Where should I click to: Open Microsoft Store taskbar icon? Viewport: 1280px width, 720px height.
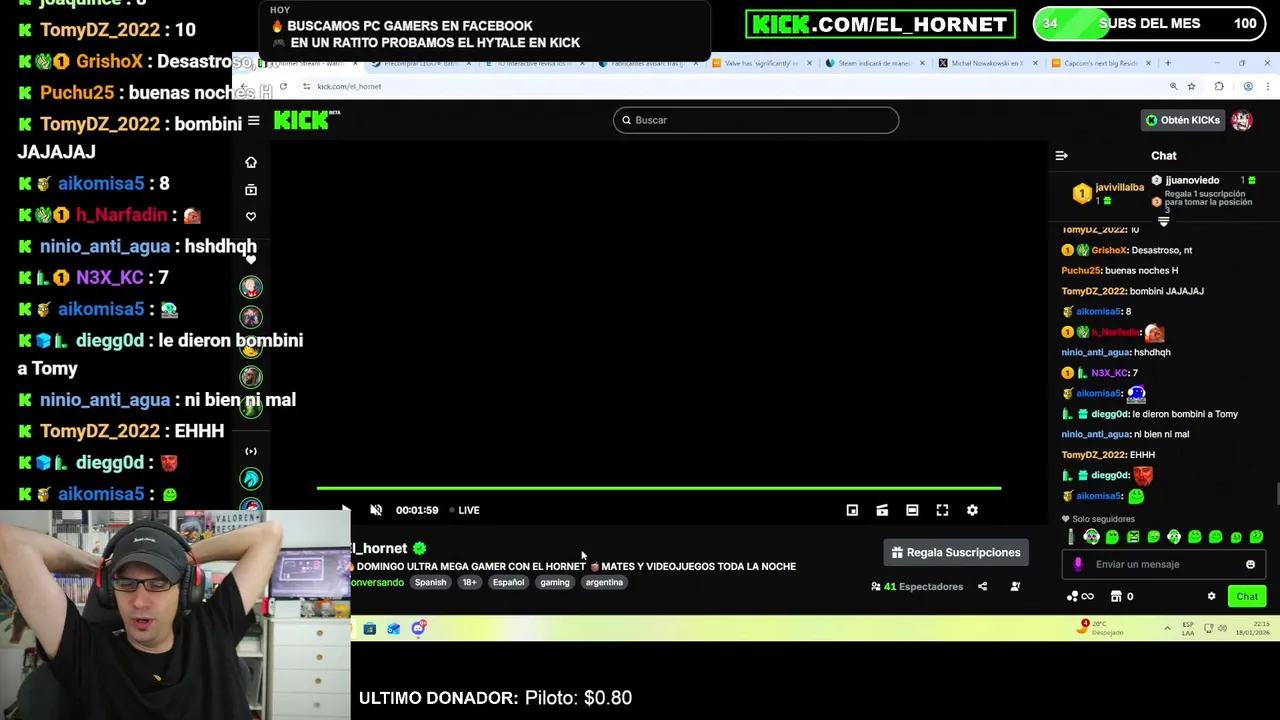coord(370,629)
